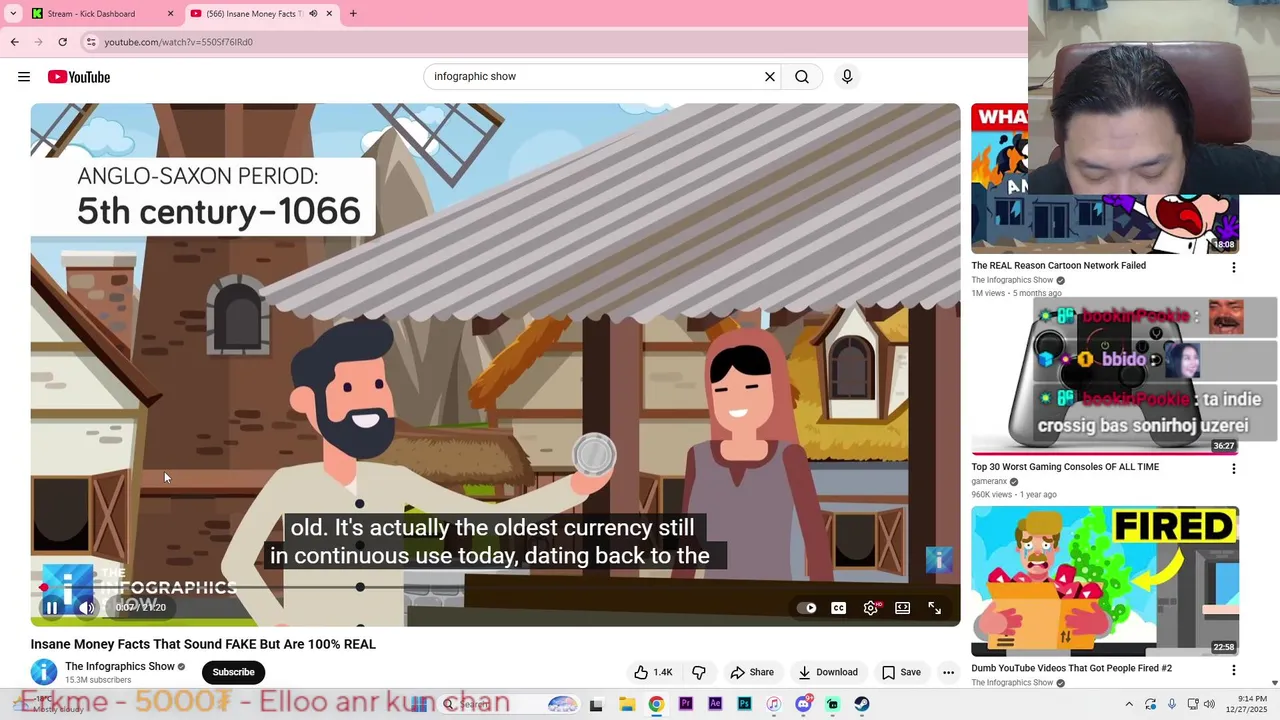The height and width of the screenshot is (720, 1280).
Task: Go back to the previous page
Action: point(14,42)
